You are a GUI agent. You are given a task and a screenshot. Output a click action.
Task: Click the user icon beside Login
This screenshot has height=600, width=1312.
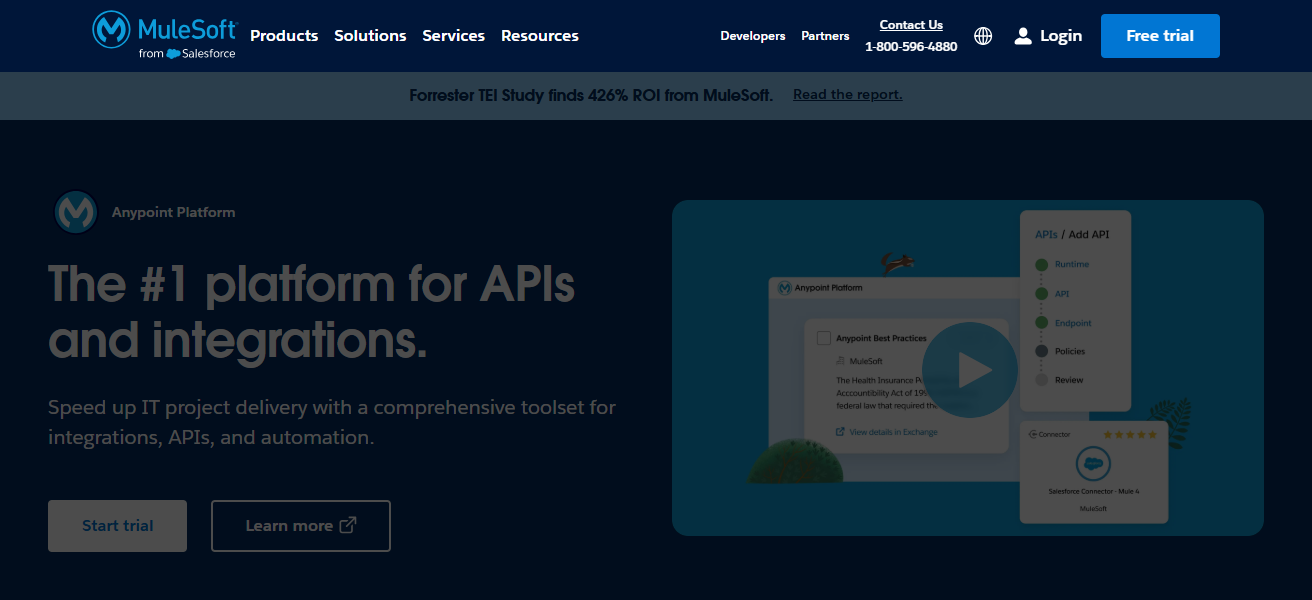[x=1022, y=35]
